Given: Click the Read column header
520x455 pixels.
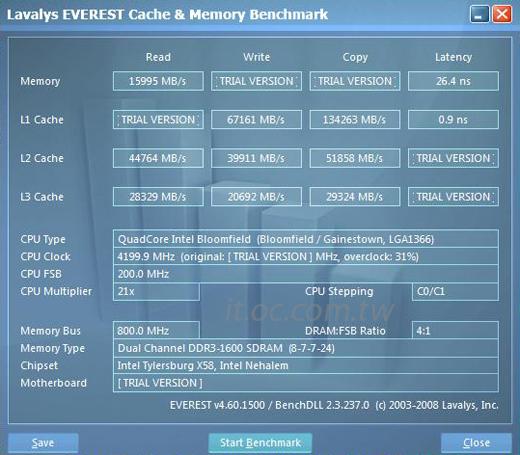Looking at the screenshot, I should click(x=158, y=57).
